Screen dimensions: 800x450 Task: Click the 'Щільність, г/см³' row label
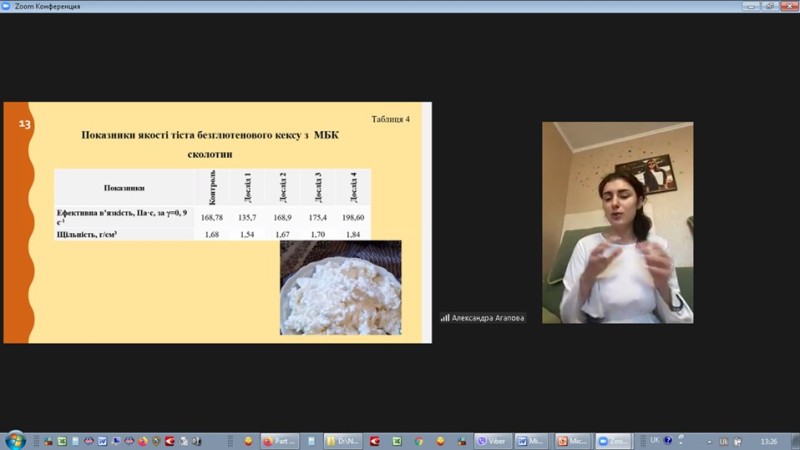pyautogui.click(x=87, y=235)
